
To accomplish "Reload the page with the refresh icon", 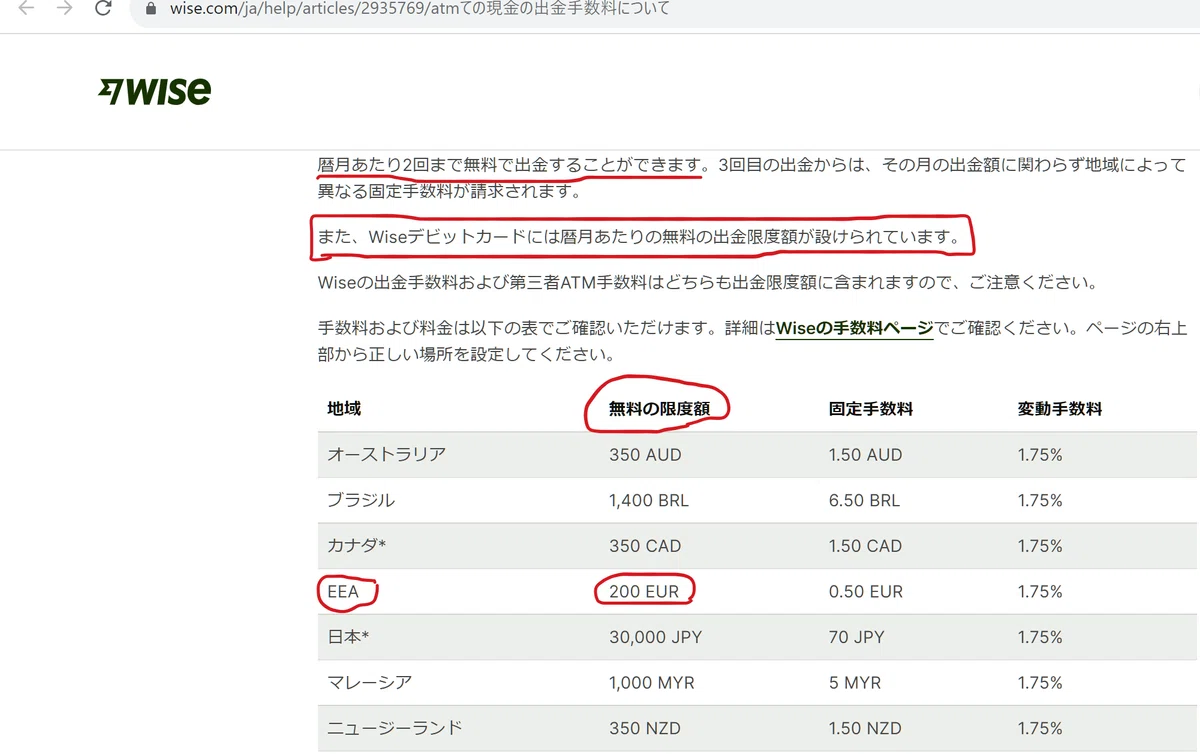I will point(103,9).
